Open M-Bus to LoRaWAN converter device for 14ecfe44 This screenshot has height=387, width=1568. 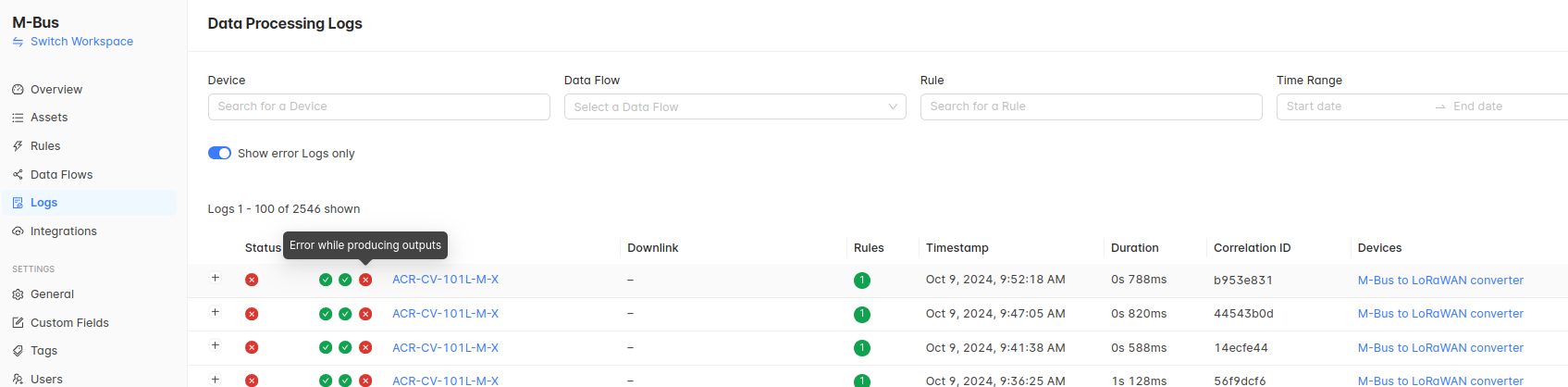[1439, 348]
